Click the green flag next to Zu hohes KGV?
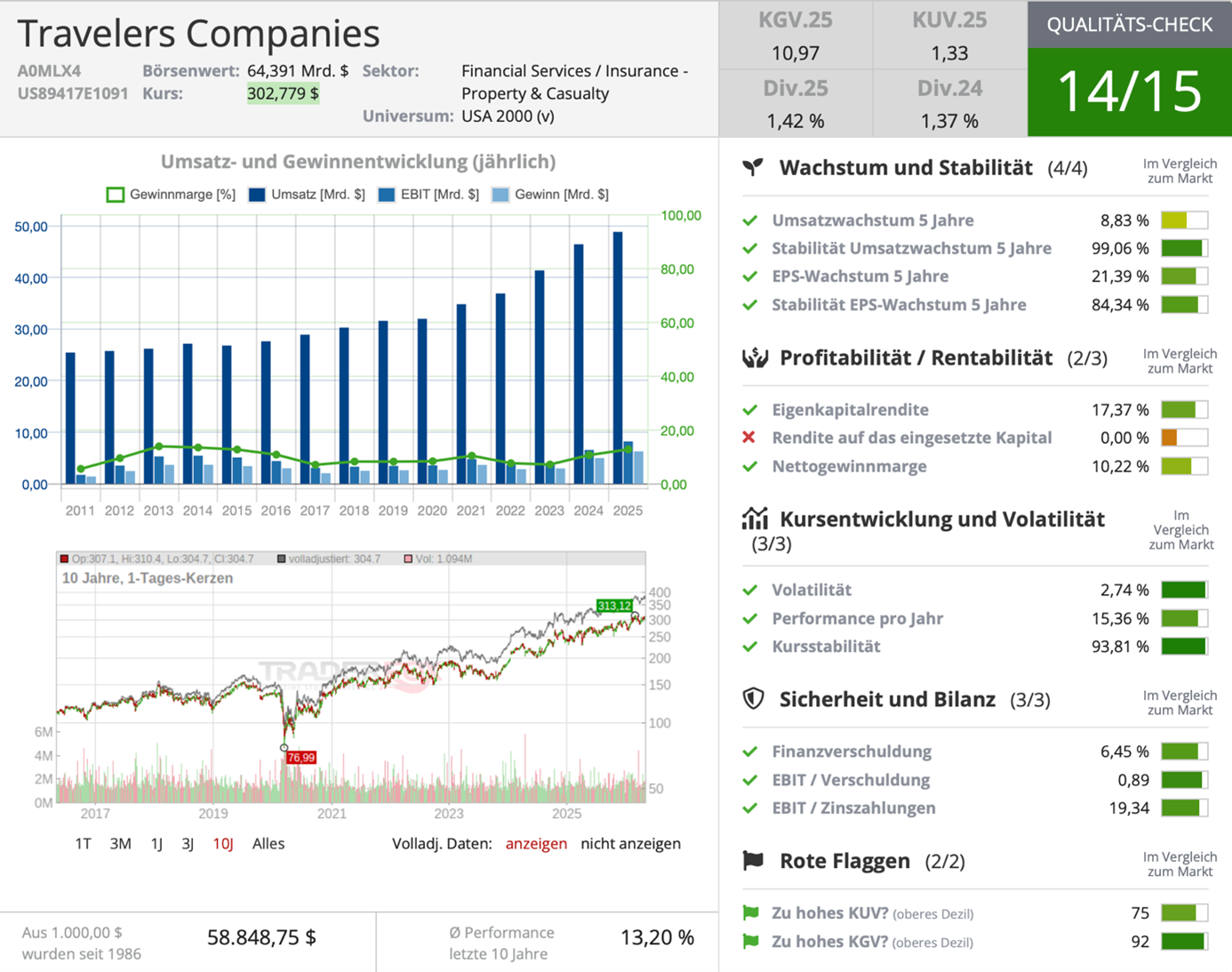1232x972 pixels. 750,941
